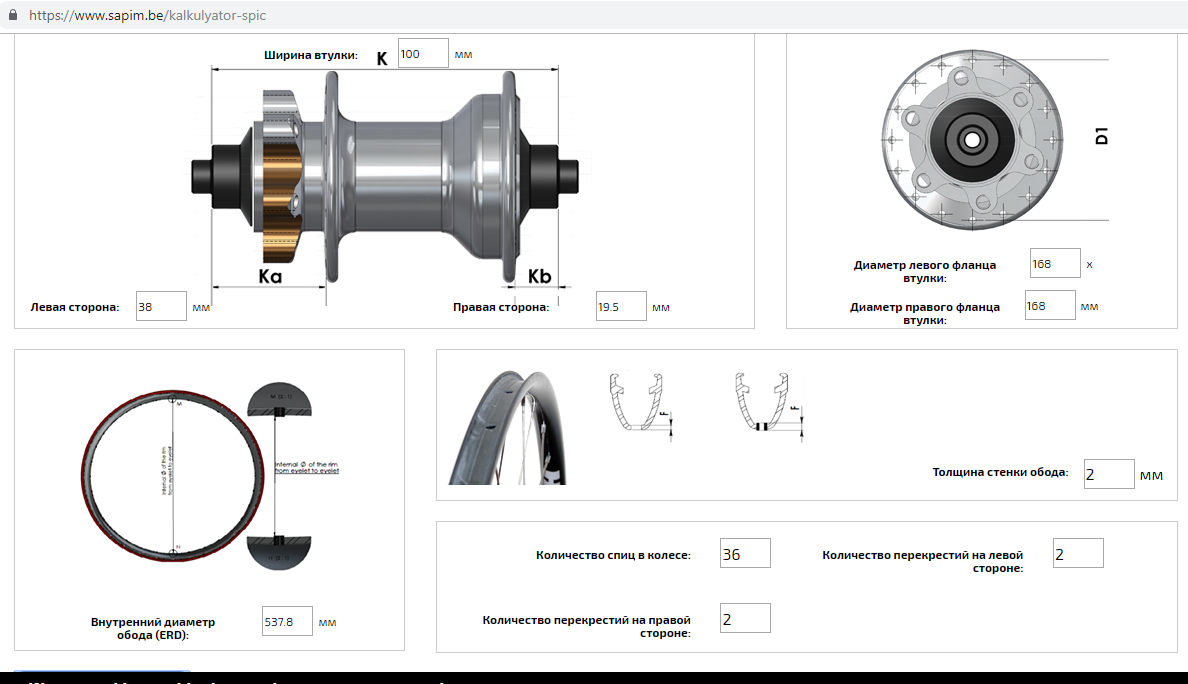This screenshot has height=684, width=1188.
Task: Click the right side crossings count input
Action: click(745, 618)
